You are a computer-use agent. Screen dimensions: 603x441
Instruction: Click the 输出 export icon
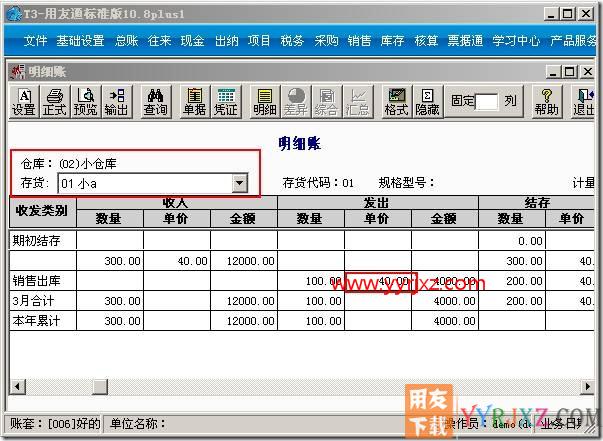point(116,102)
